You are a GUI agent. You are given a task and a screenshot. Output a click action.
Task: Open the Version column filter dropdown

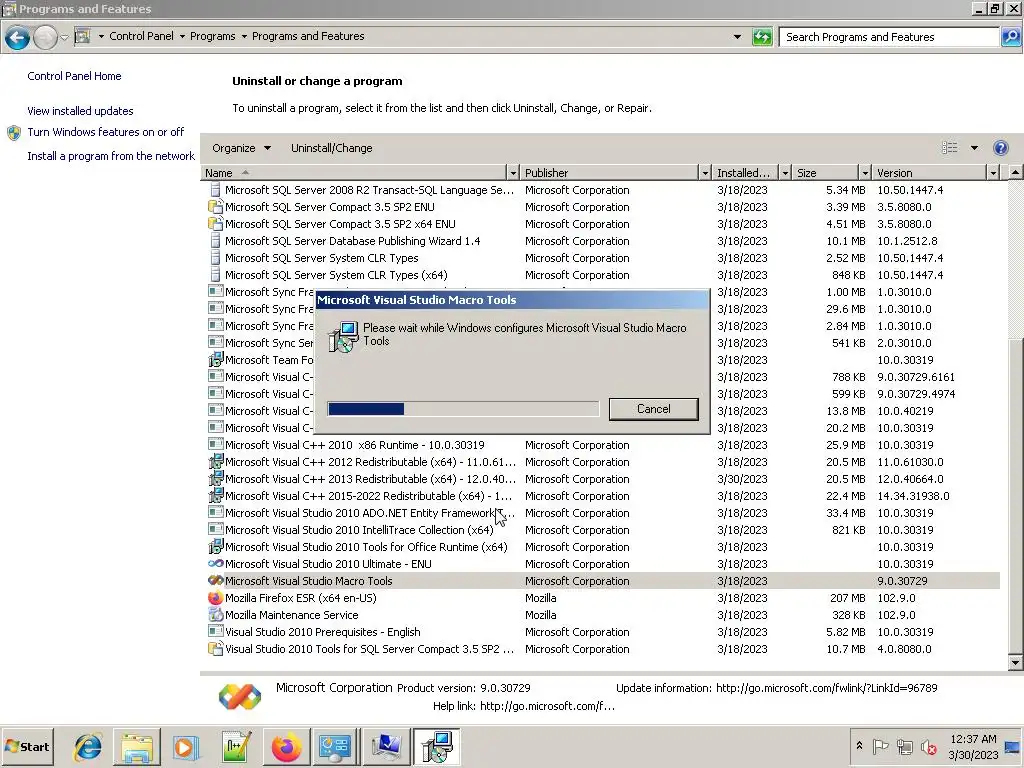coord(993,173)
